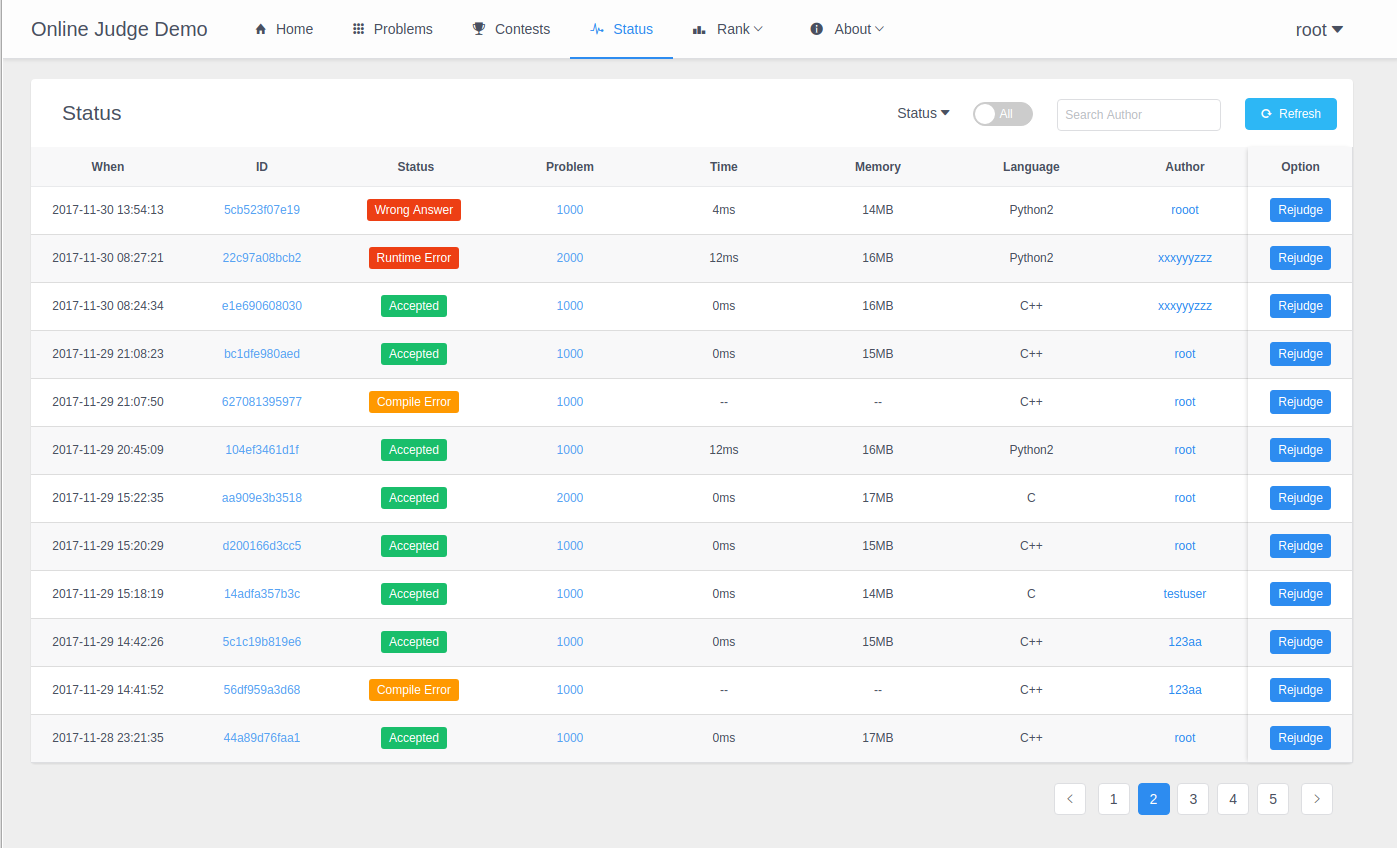The width and height of the screenshot is (1397, 848).
Task: Click the previous-page chevron control
Action: pos(1070,799)
